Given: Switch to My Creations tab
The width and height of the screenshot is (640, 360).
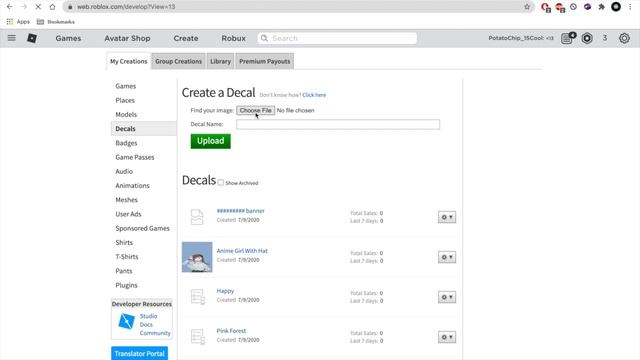Looking at the screenshot, I should [129, 61].
